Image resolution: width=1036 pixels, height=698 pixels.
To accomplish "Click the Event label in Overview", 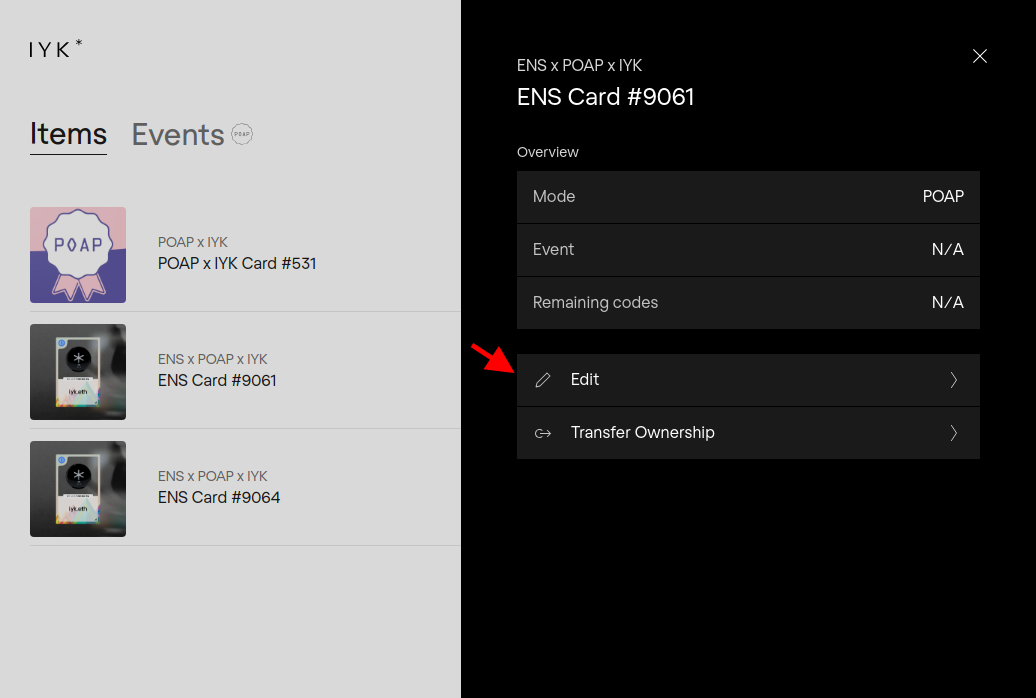I will [553, 249].
